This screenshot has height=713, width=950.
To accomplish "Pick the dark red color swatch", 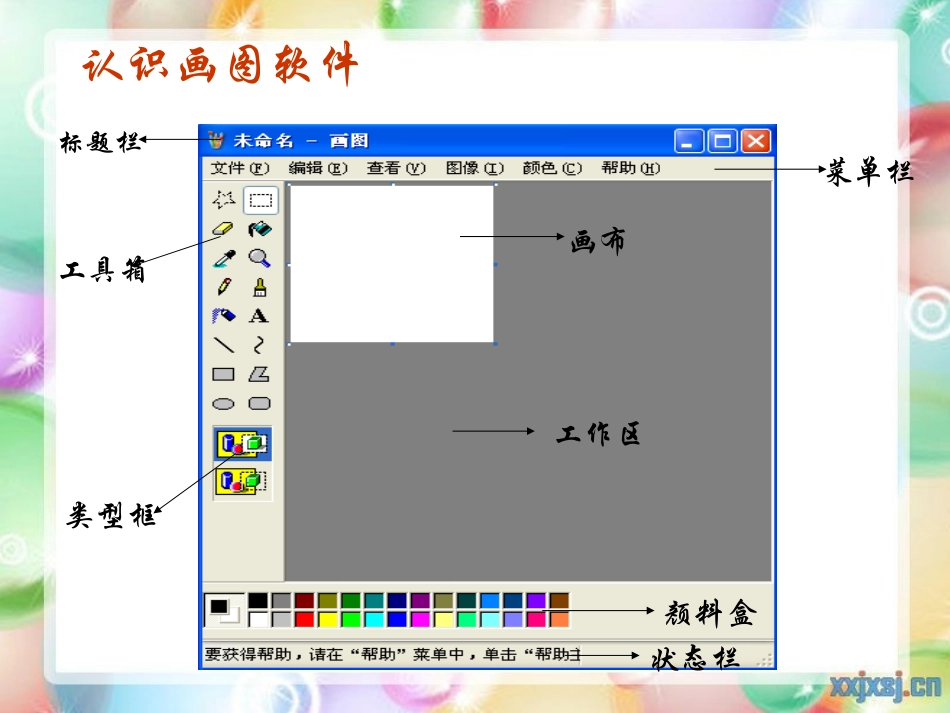I will pos(304,600).
